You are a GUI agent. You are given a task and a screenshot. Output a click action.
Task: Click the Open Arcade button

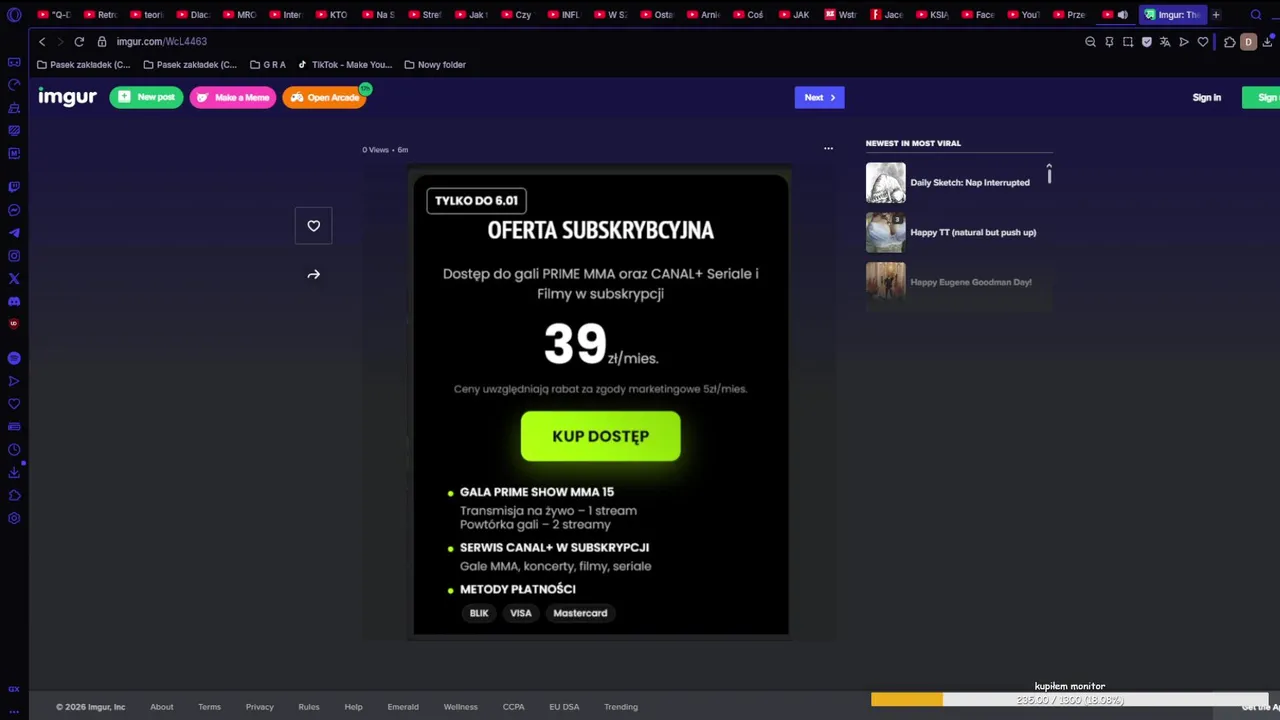click(x=324, y=97)
